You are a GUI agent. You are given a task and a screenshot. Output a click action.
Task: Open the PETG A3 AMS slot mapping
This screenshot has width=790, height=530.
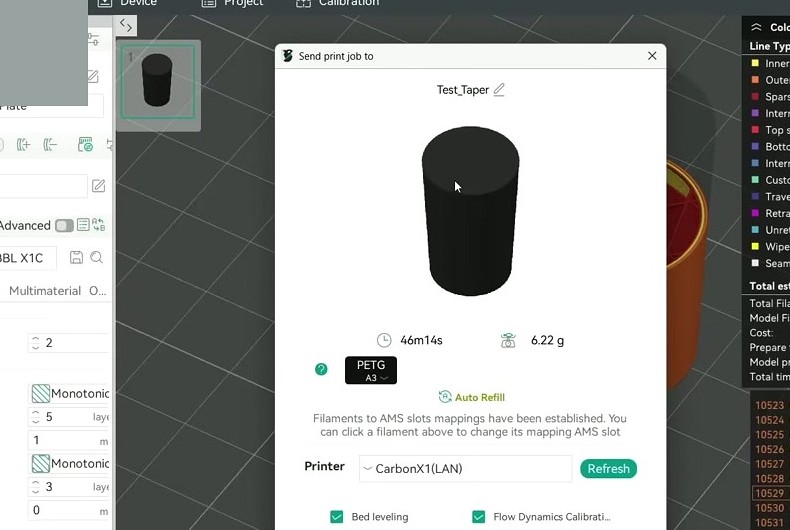click(371, 370)
